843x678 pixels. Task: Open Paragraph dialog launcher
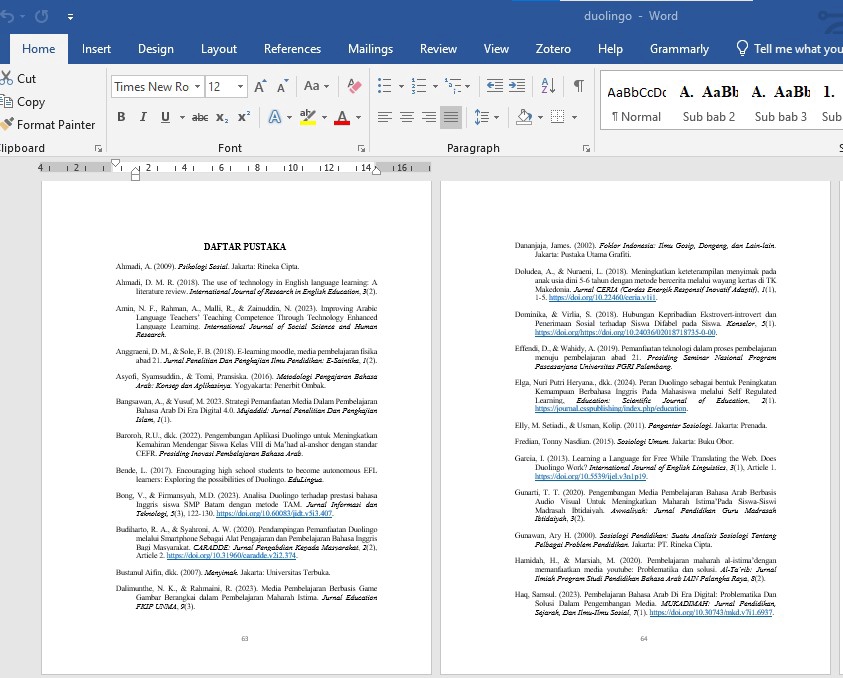[x=586, y=148]
